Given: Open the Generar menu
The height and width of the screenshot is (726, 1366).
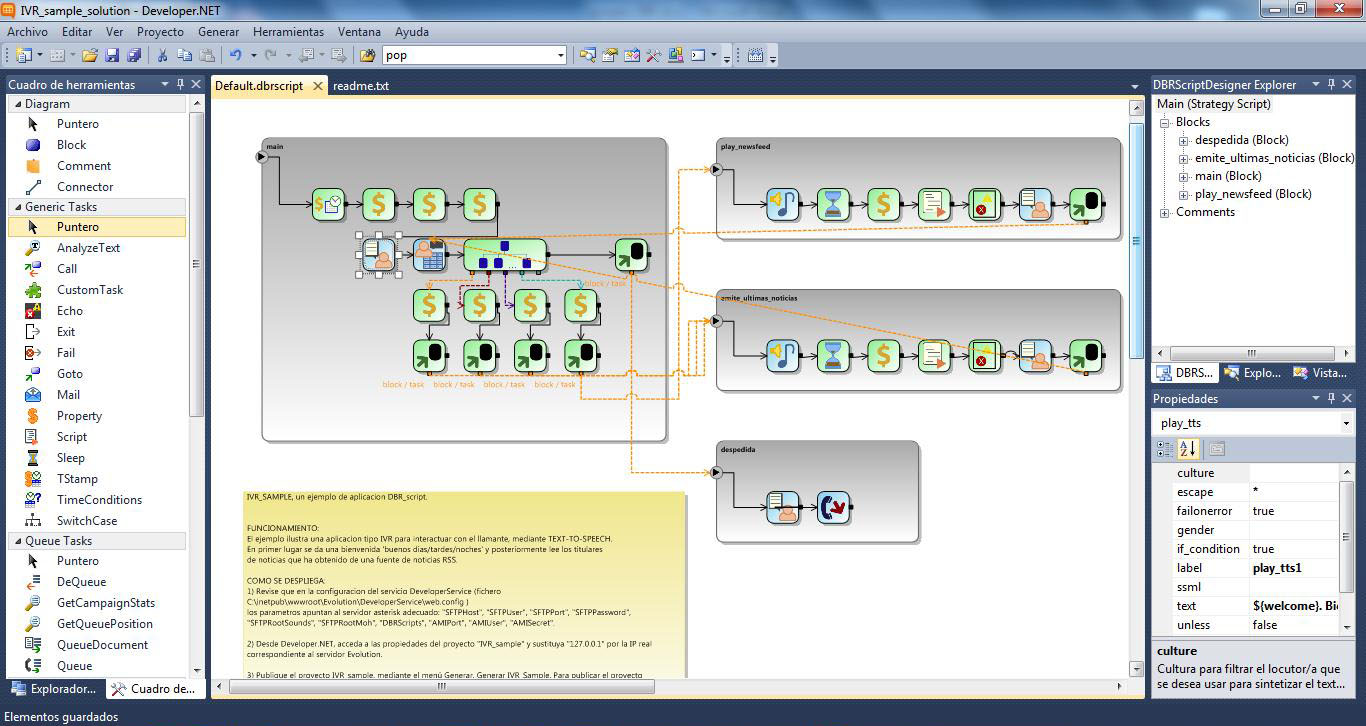Looking at the screenshot, I should click(x=218, y=32).
